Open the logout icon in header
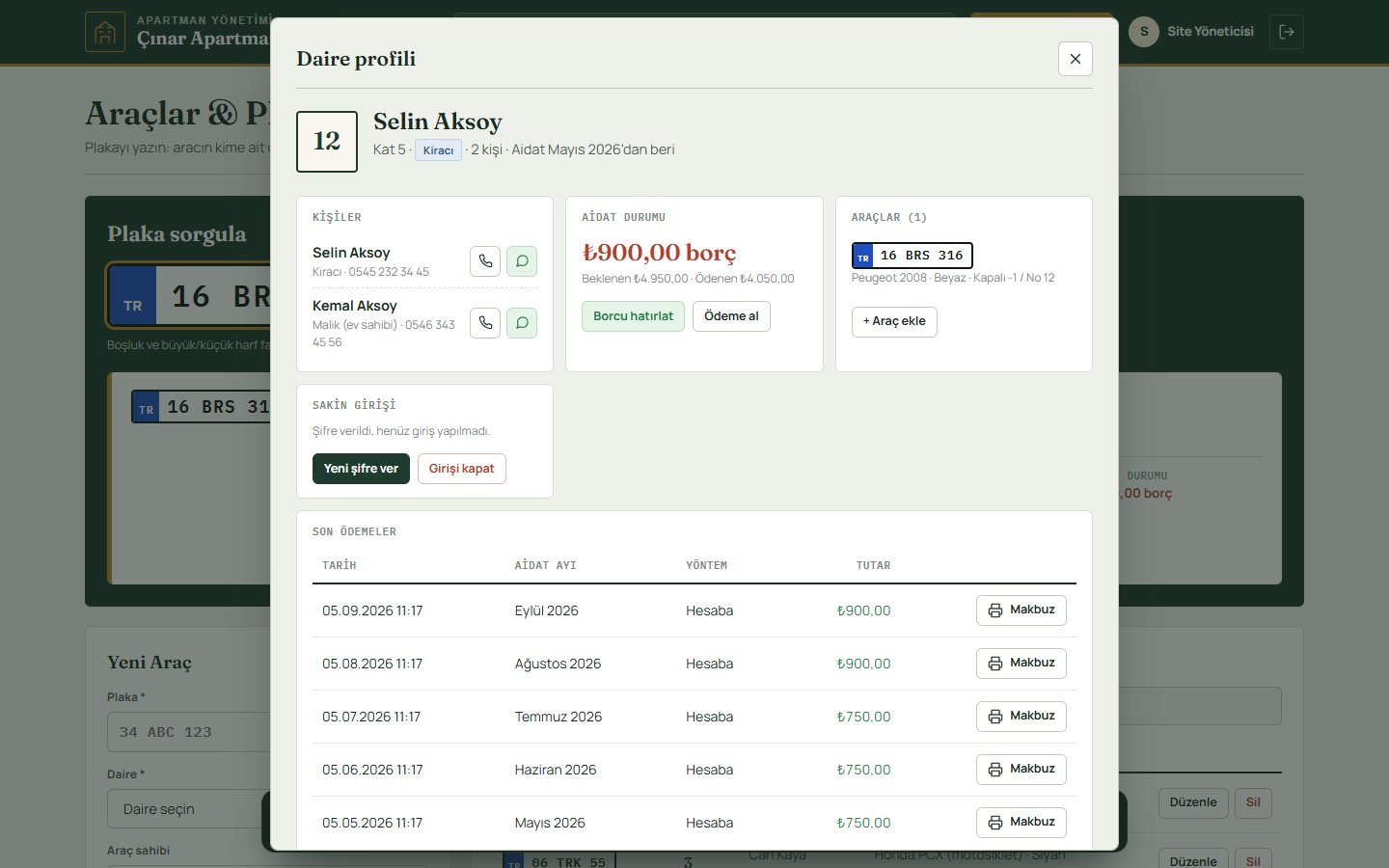This screenshot has width=1389, height=868. tap(1287, 32)
